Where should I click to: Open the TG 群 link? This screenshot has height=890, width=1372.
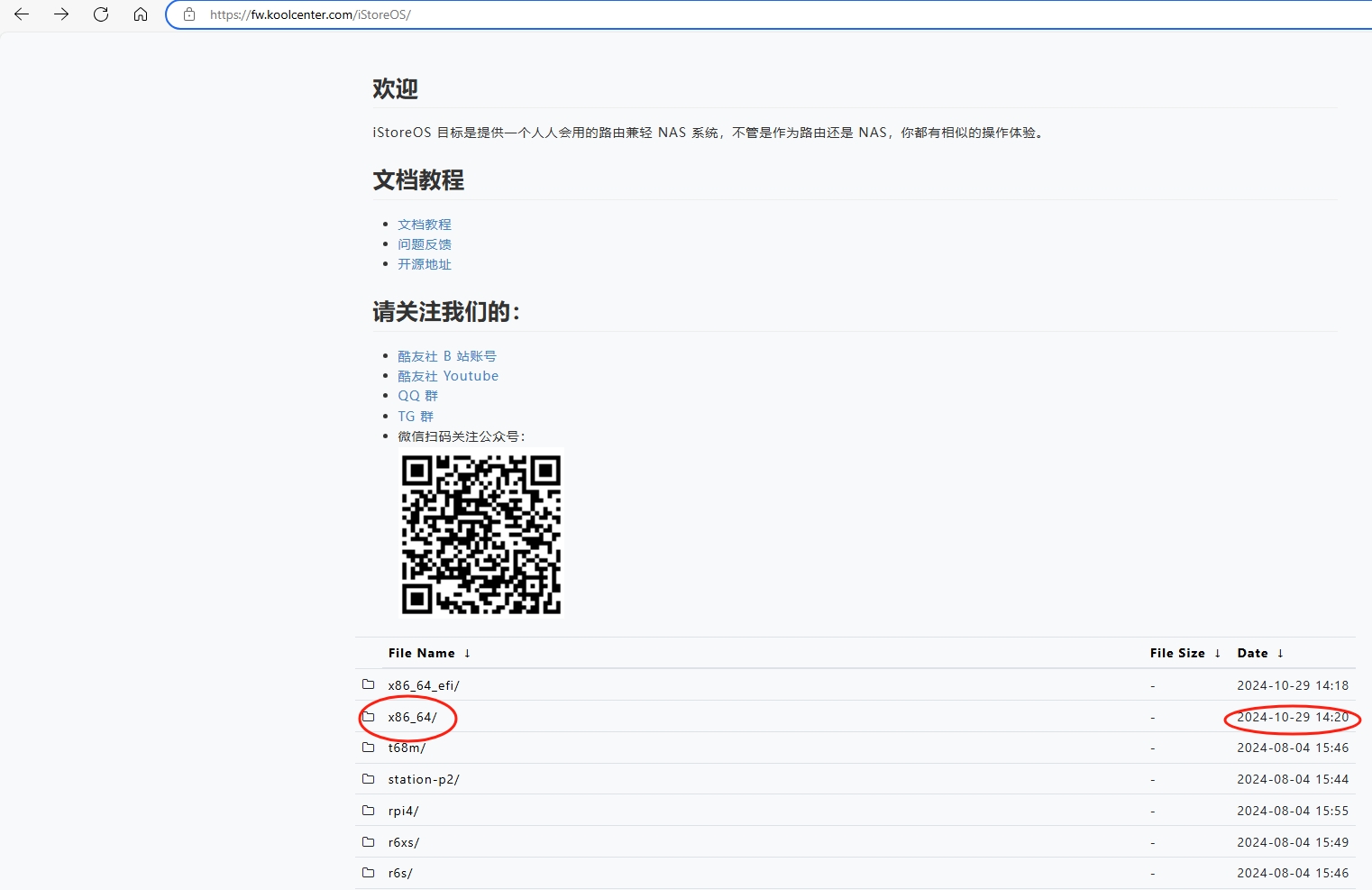click(416, 416)
